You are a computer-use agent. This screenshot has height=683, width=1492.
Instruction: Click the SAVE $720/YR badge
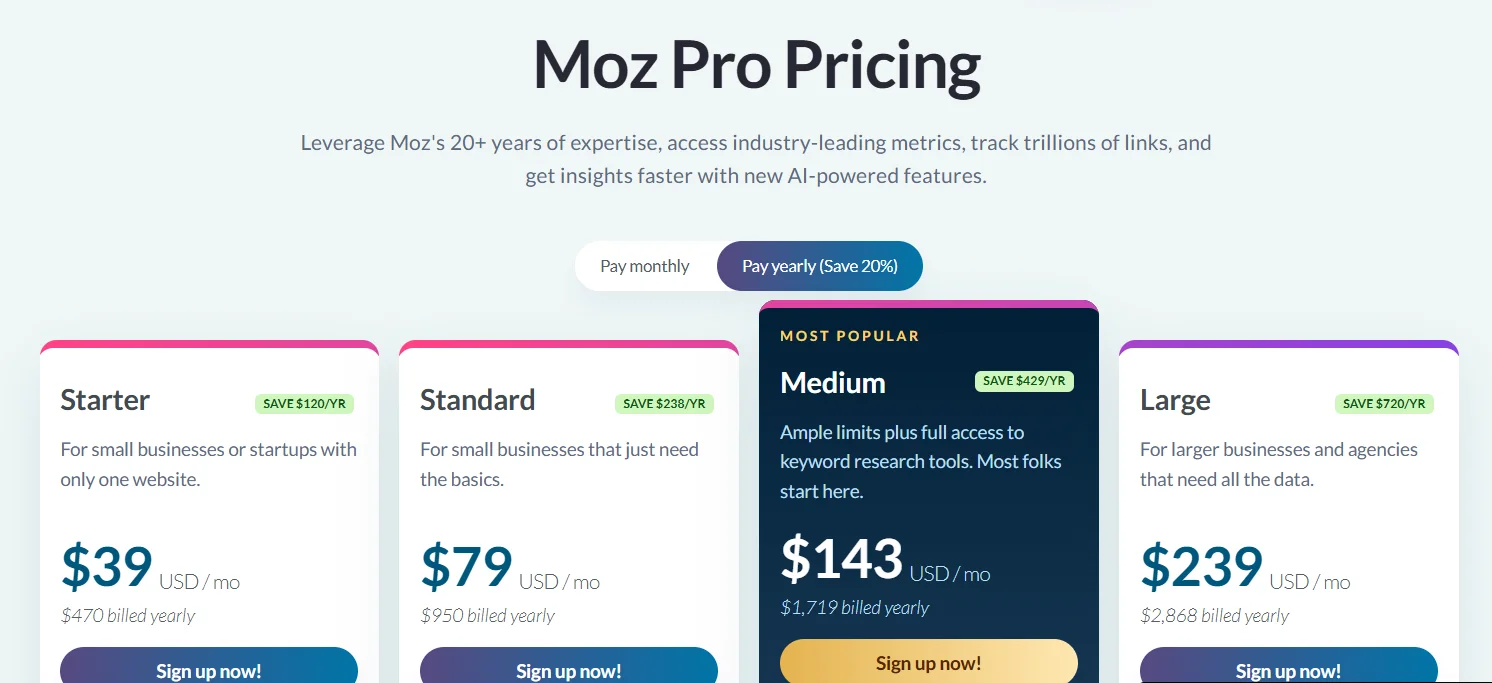[1384, 404]
